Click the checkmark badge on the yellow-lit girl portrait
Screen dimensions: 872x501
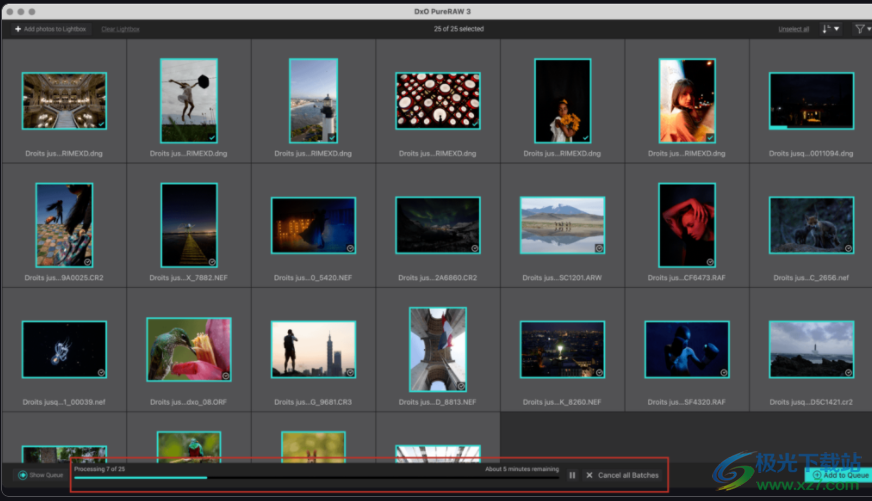[x=710, y=137]
